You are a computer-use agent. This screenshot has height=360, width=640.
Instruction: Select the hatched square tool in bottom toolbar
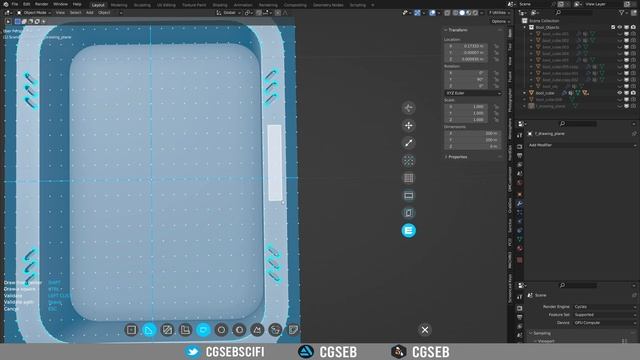167,330
